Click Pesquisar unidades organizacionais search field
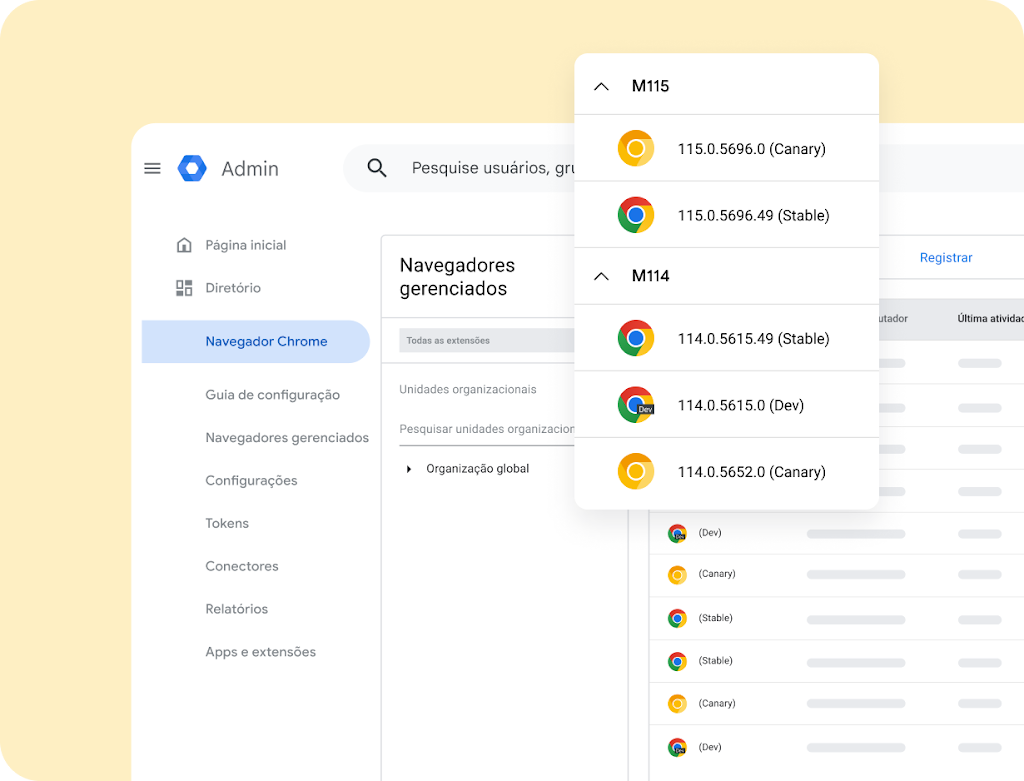This screenshot has width=1024, height=781. click(486, 429)
